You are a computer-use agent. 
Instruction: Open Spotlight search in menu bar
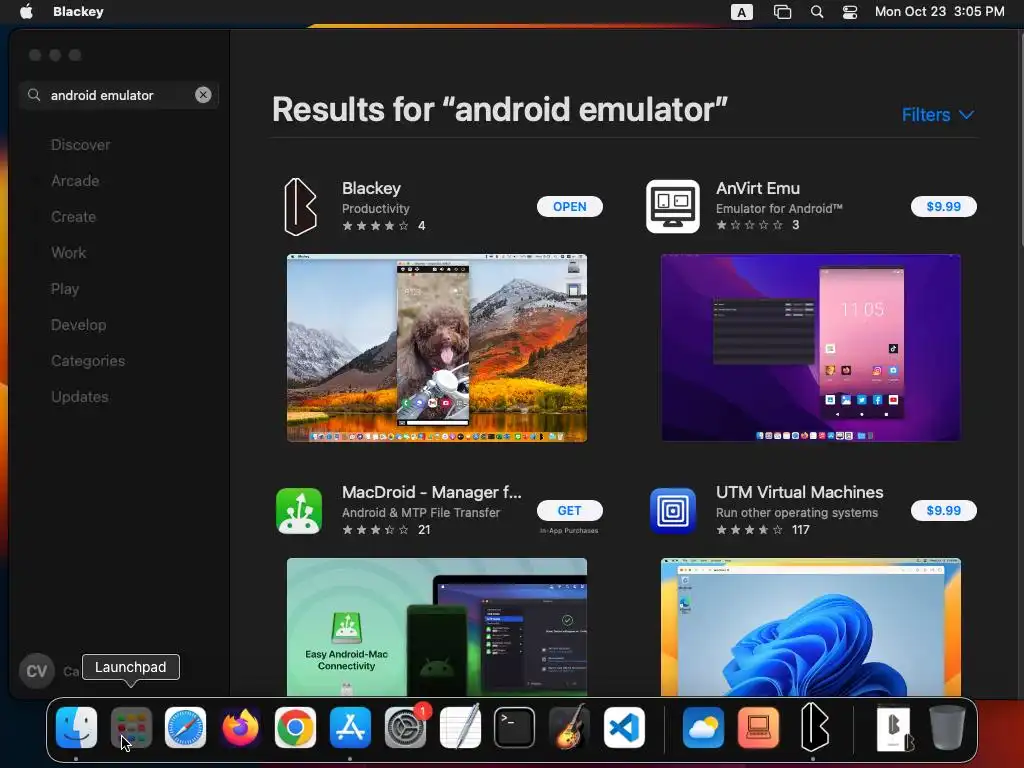(x=817, y=12)
